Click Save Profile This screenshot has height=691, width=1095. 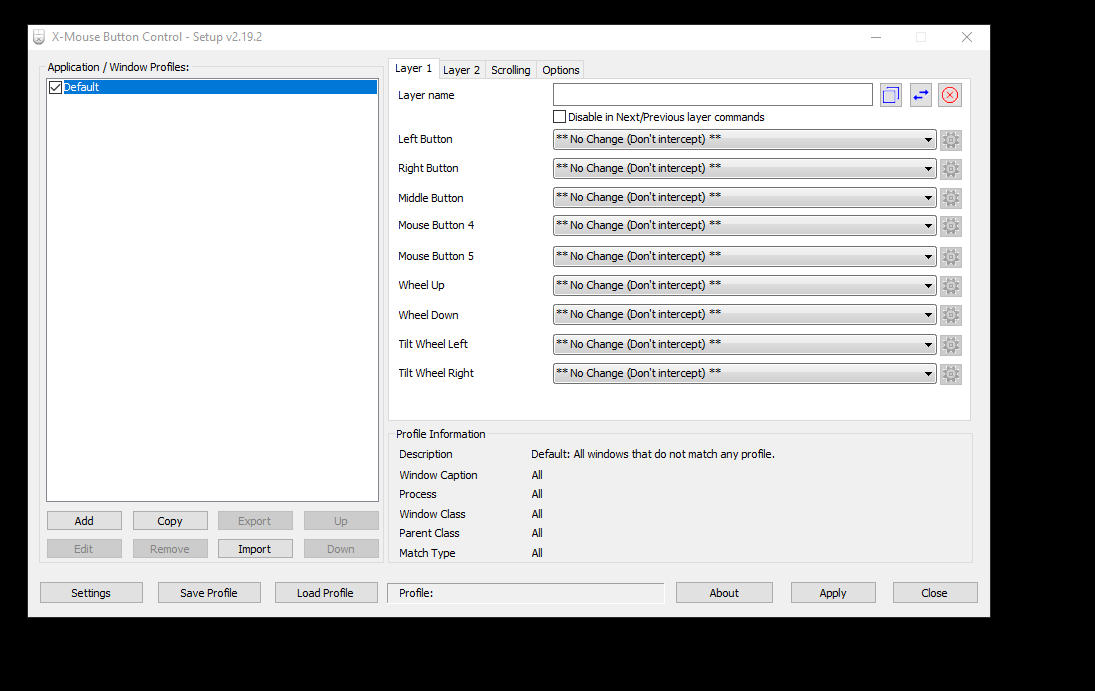209,593
